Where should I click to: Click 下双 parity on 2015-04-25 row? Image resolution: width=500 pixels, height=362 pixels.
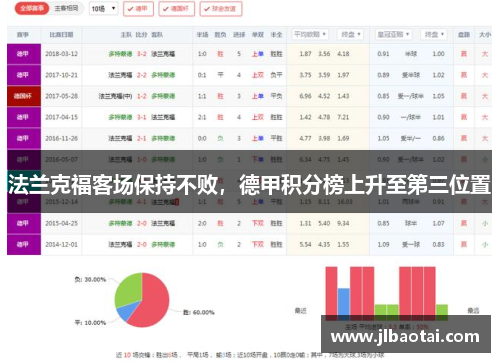pyautogui.click(x=258, y=223)
